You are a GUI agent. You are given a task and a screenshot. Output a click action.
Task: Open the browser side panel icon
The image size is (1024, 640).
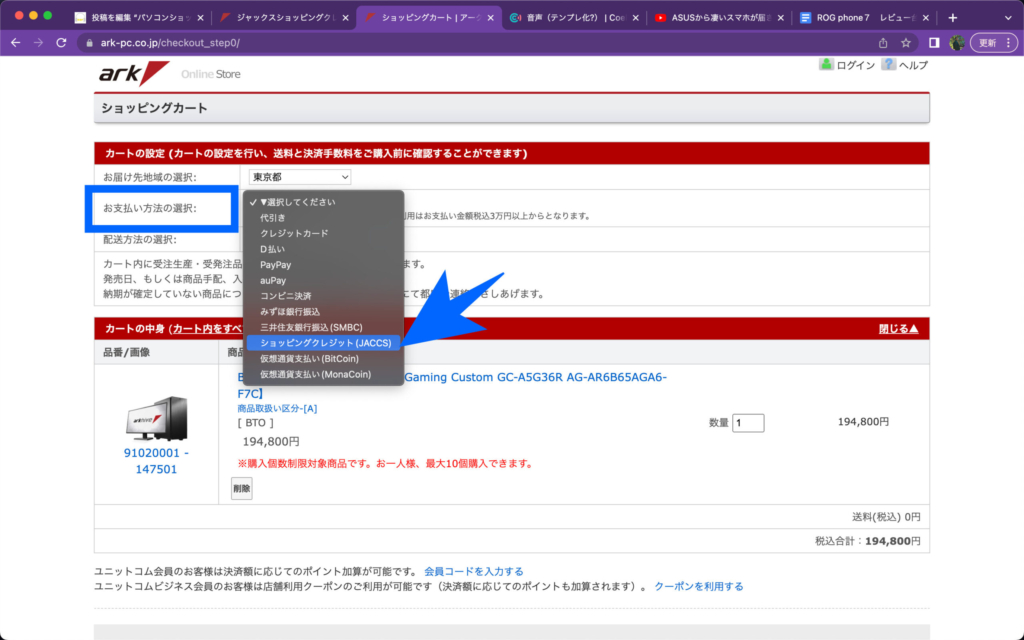point(933,43)
